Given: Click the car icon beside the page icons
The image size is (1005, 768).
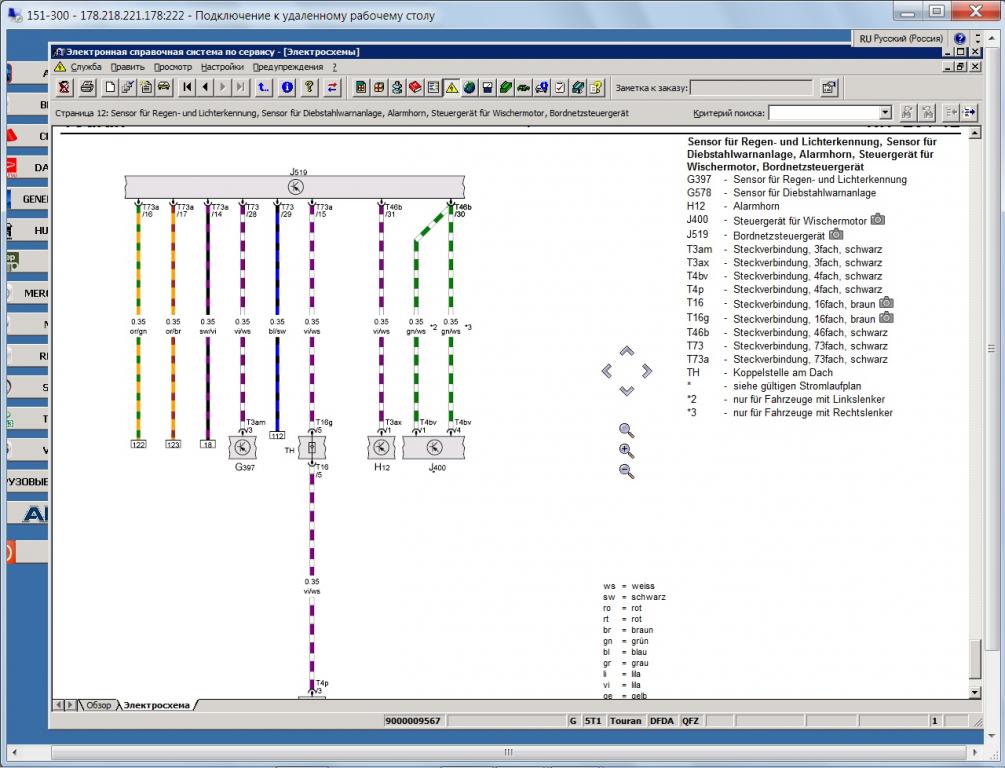Looking at the screenshot, I should (164, 87).
